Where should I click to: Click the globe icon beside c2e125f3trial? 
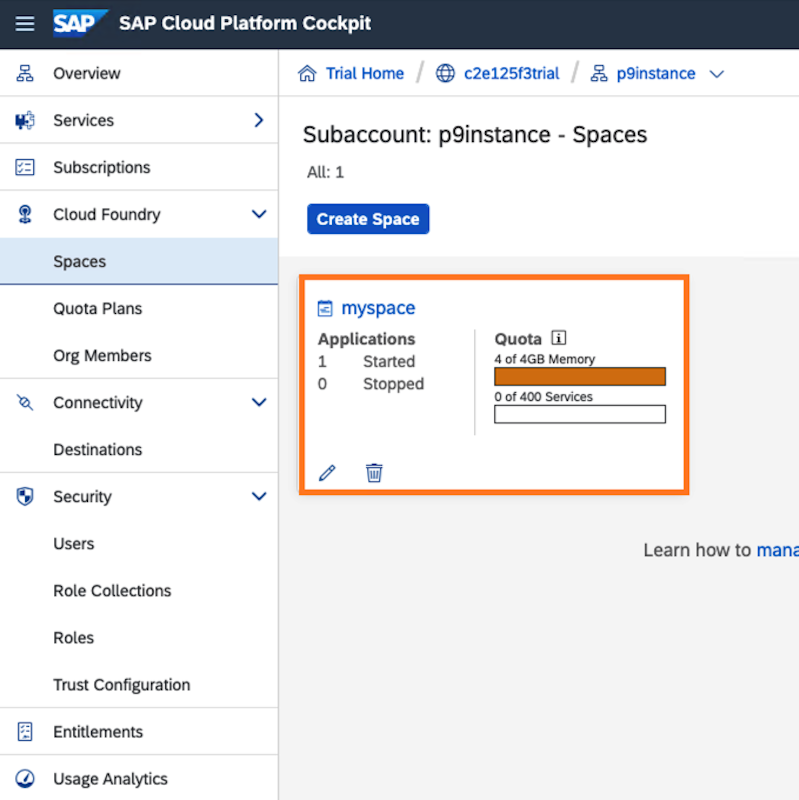(x=445, y=74)
